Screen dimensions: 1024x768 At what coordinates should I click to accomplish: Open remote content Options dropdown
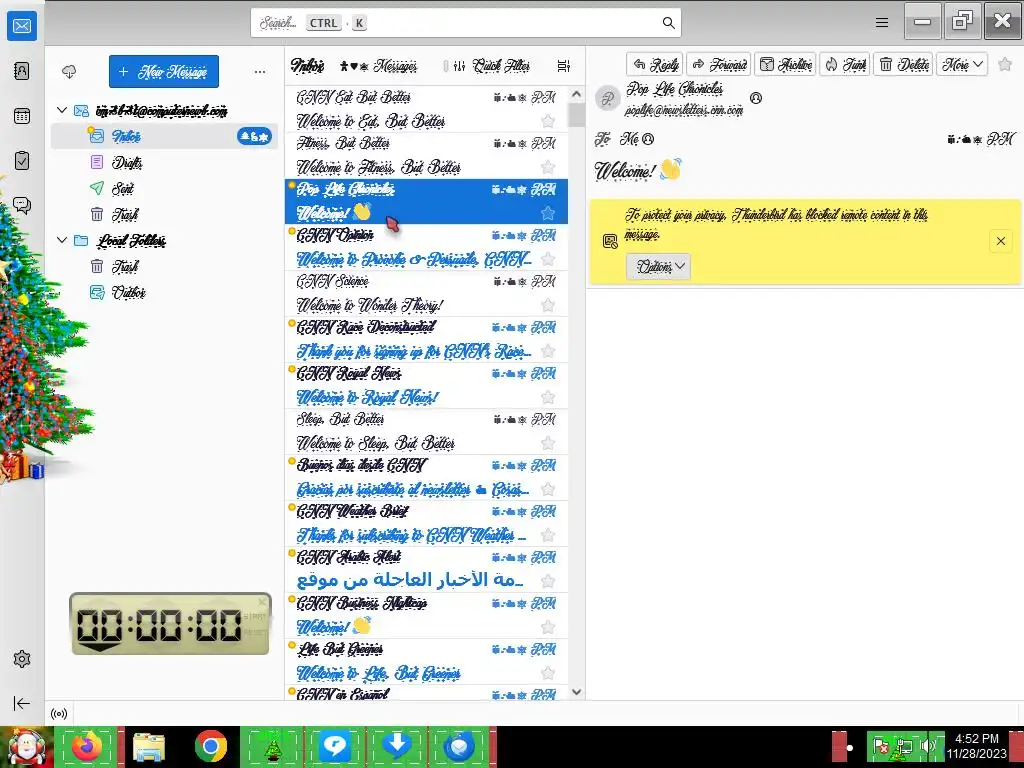coord(658,266)
